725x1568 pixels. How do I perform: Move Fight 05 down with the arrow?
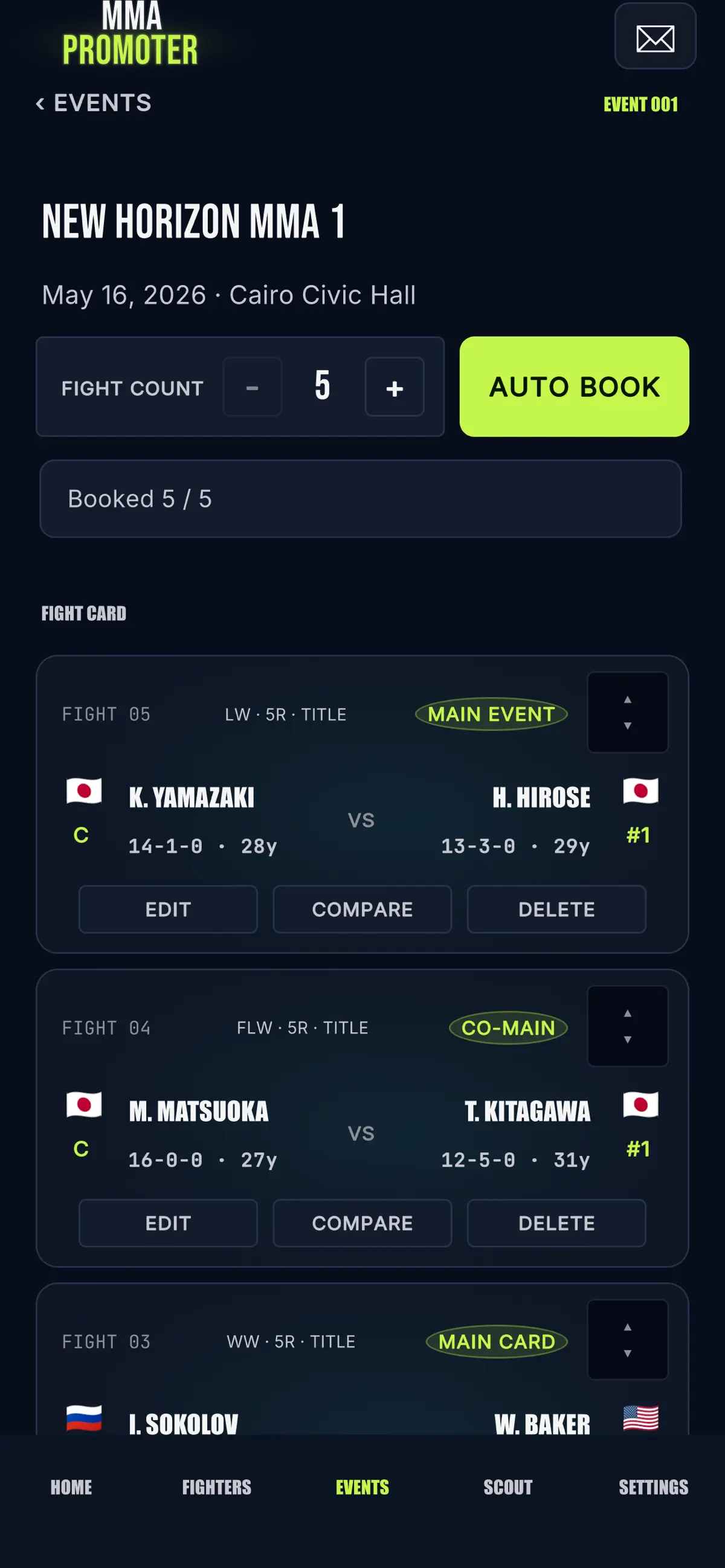coord(628,725)
